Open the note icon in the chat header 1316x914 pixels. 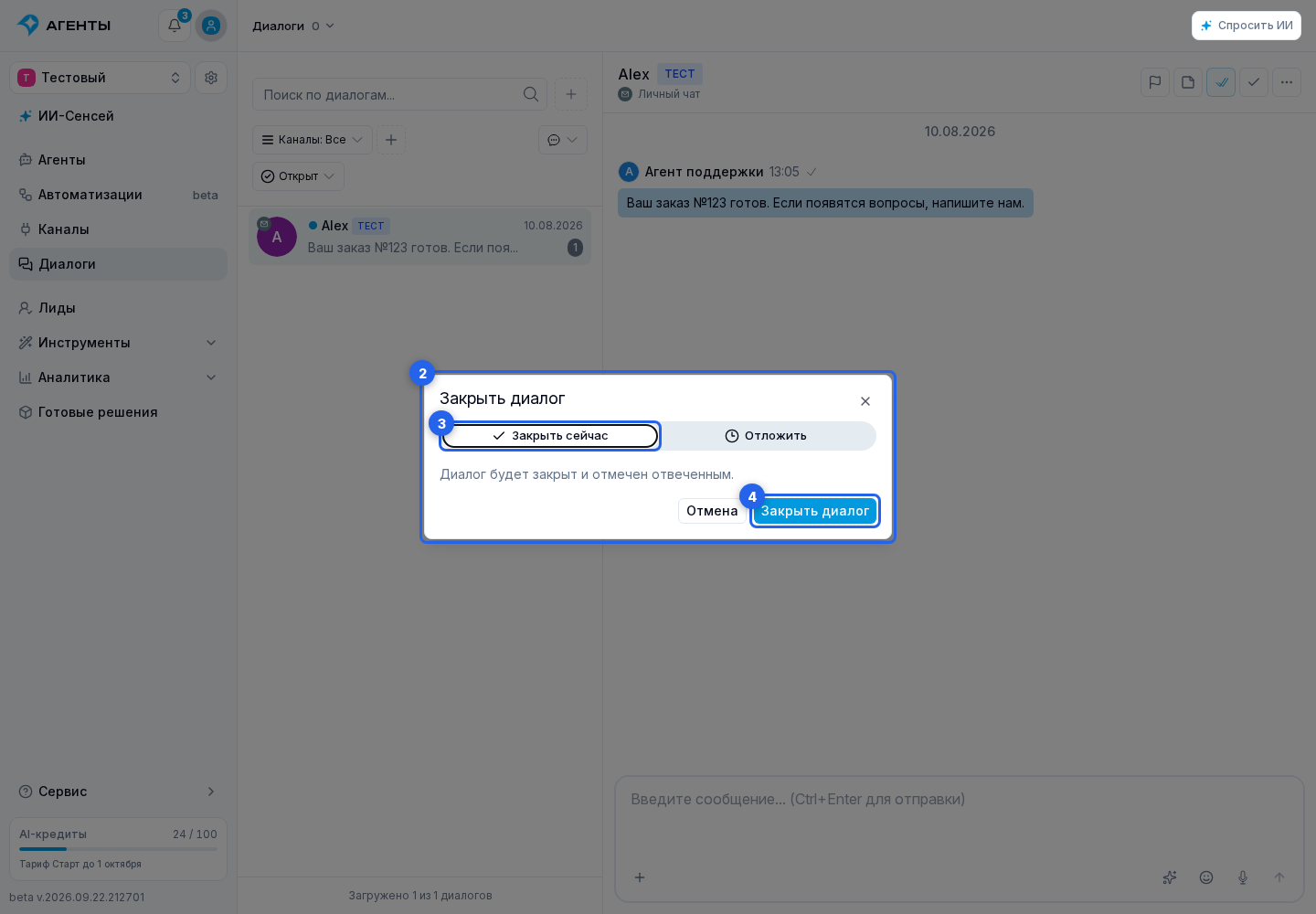(1188, 82)
